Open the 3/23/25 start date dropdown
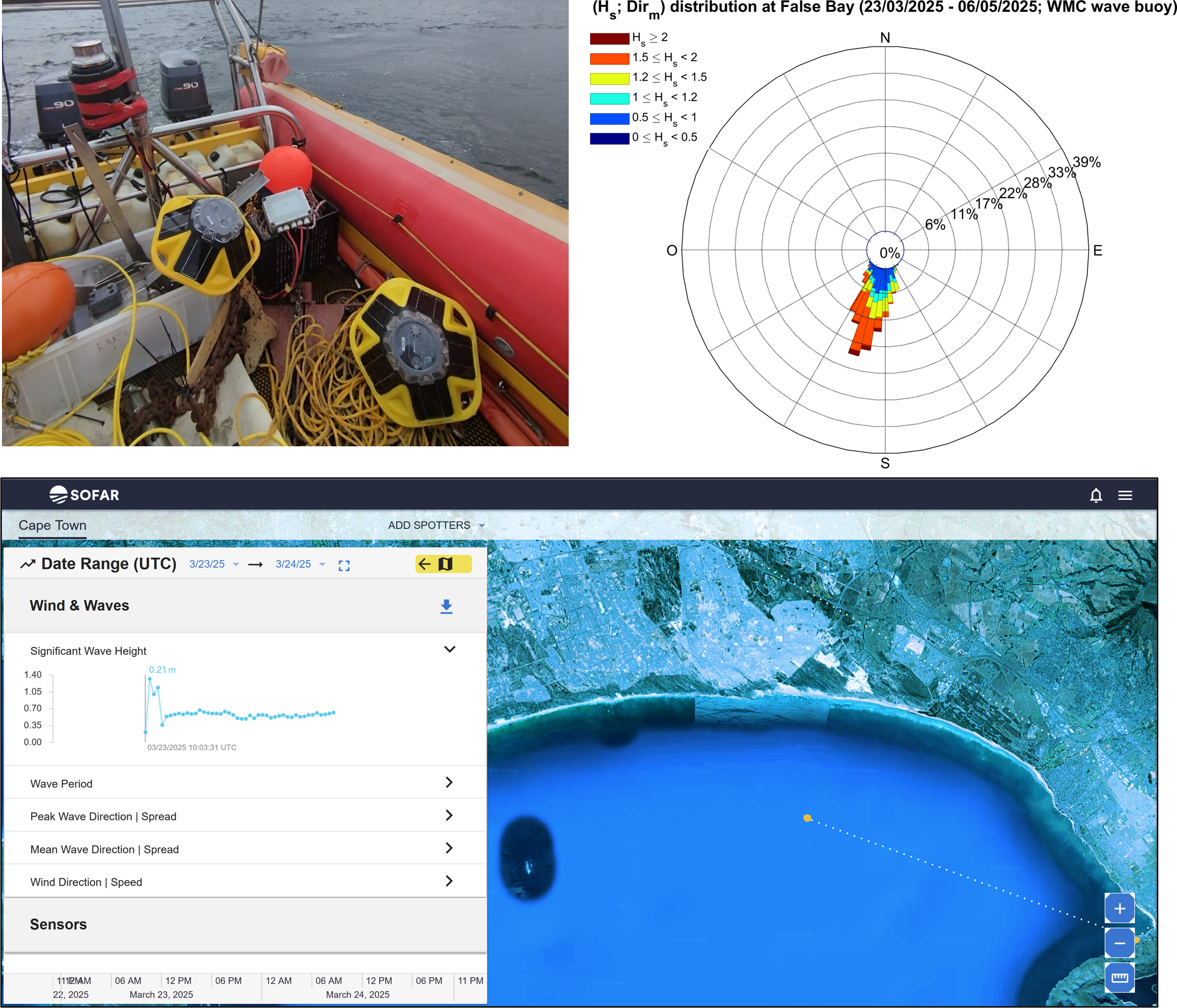 pyautogui.click(x=214, y=564)
